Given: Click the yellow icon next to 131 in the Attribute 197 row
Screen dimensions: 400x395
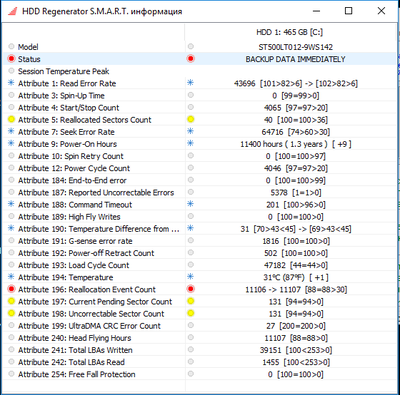Looking at the screenshot, I should point(191,301).
